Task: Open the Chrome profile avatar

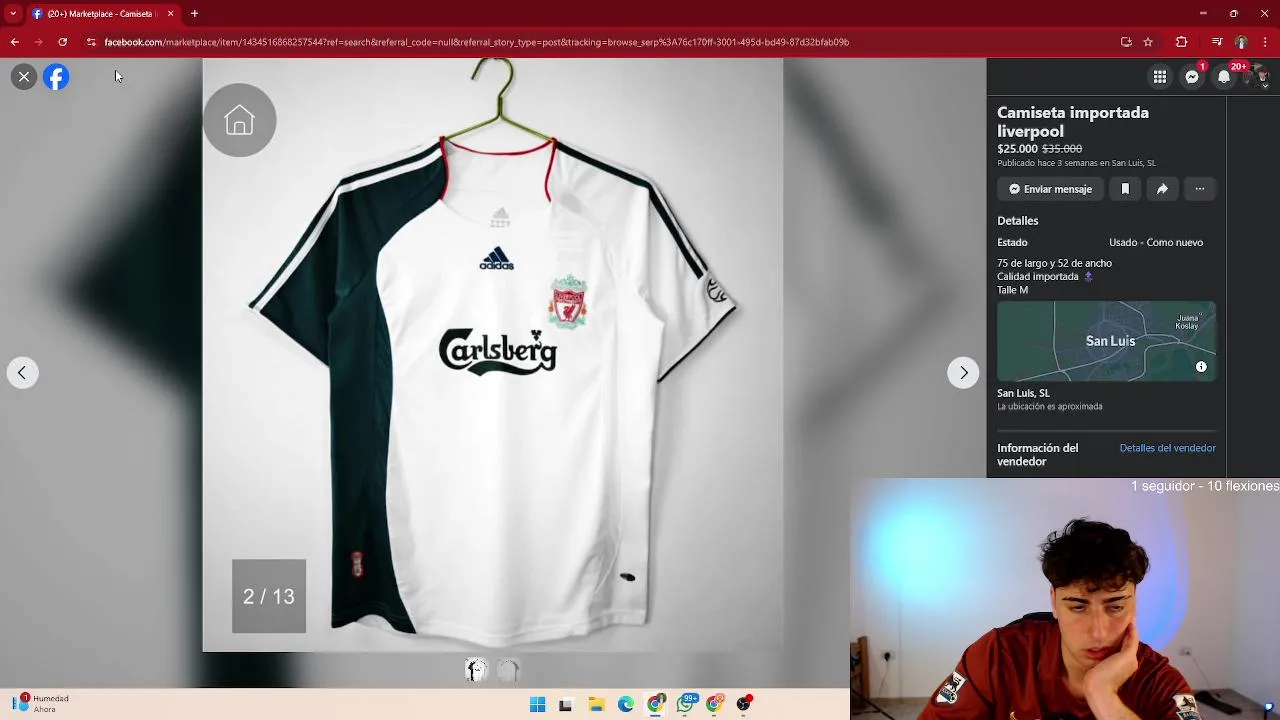Action: tap(1241, 42)
